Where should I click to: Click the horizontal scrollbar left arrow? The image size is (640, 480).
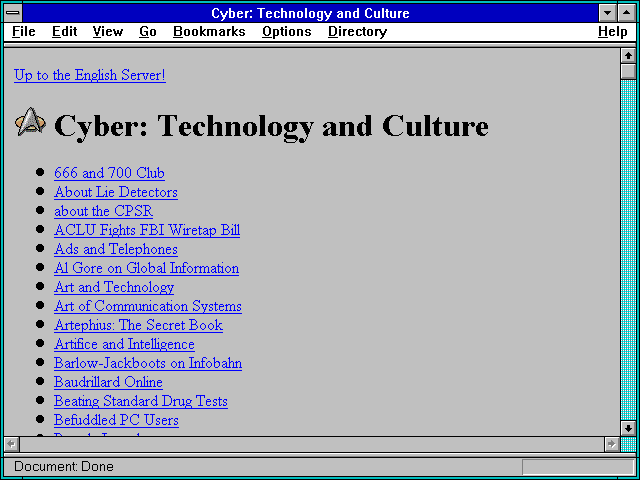(x=11, y=444)
